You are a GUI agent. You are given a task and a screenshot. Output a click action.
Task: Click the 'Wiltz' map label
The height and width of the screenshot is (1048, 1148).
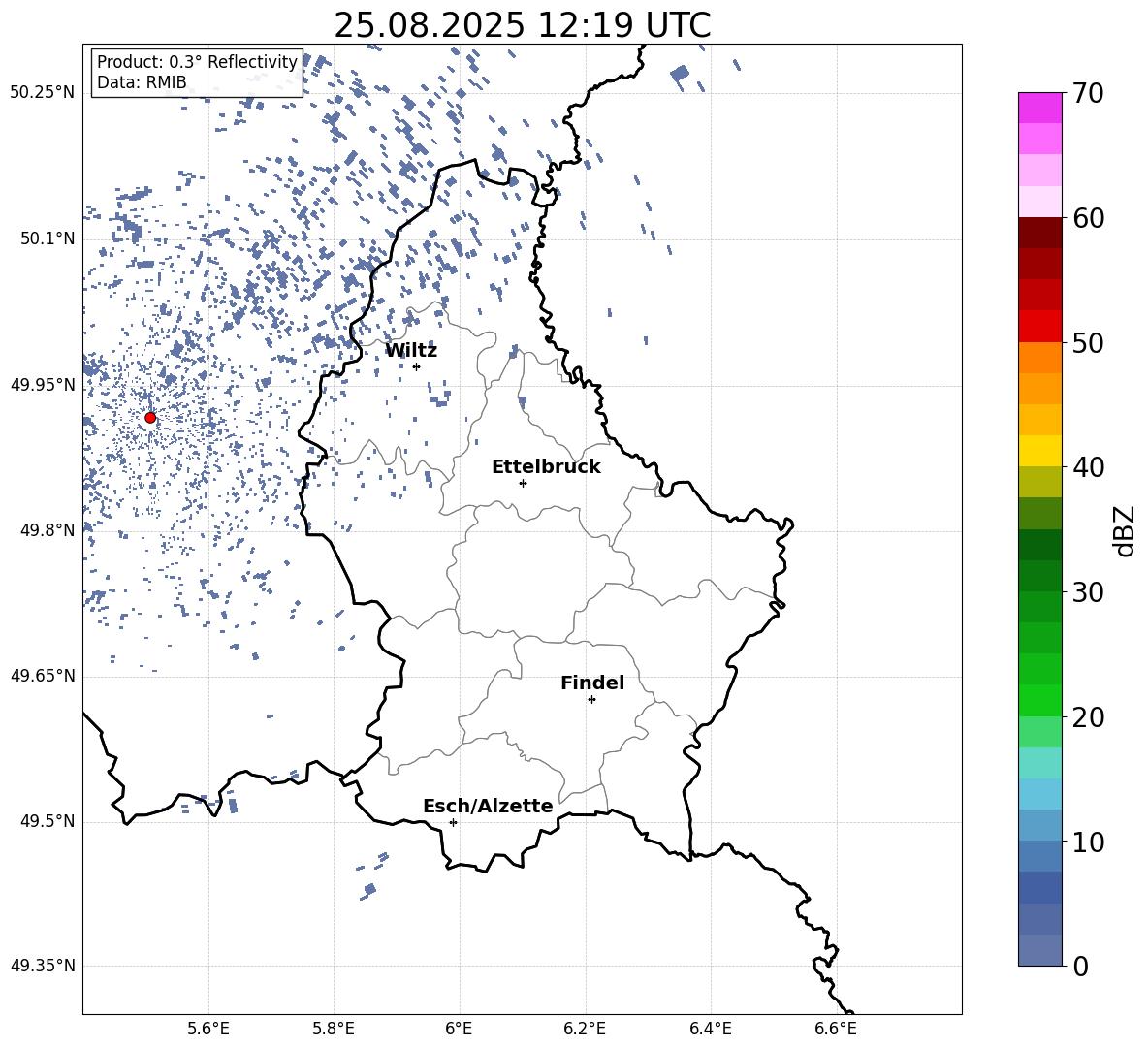point(411,351)
